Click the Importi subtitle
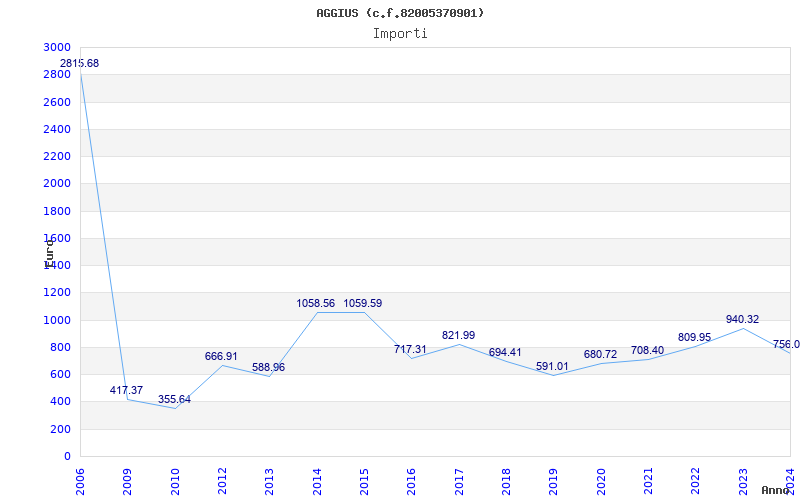Viewport: 800px width, 500px height. point(400,34)
